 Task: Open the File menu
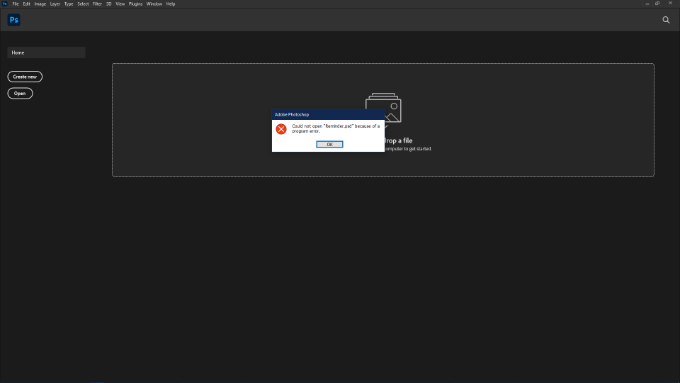coord(16,4)
